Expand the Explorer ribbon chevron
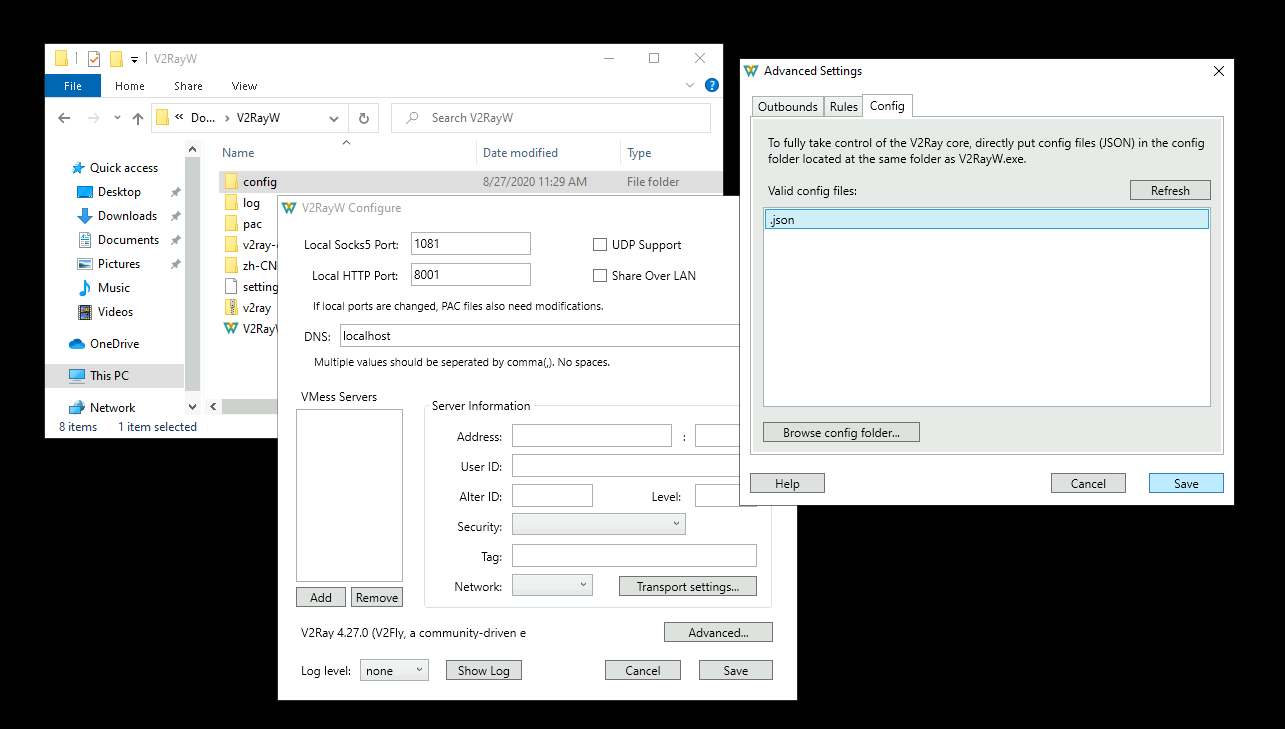This screenshot has width=1285, height=729. coord(691,86)
